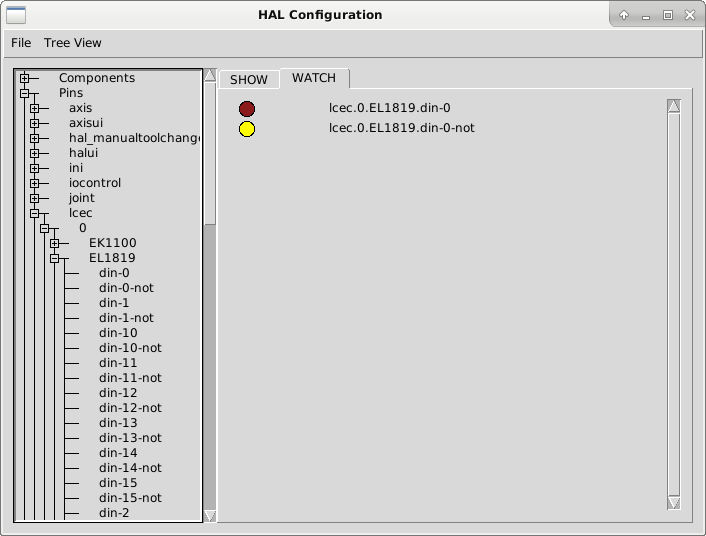Click tree panel scrollbar up arrow
The image size is (706, 536).
210,75
